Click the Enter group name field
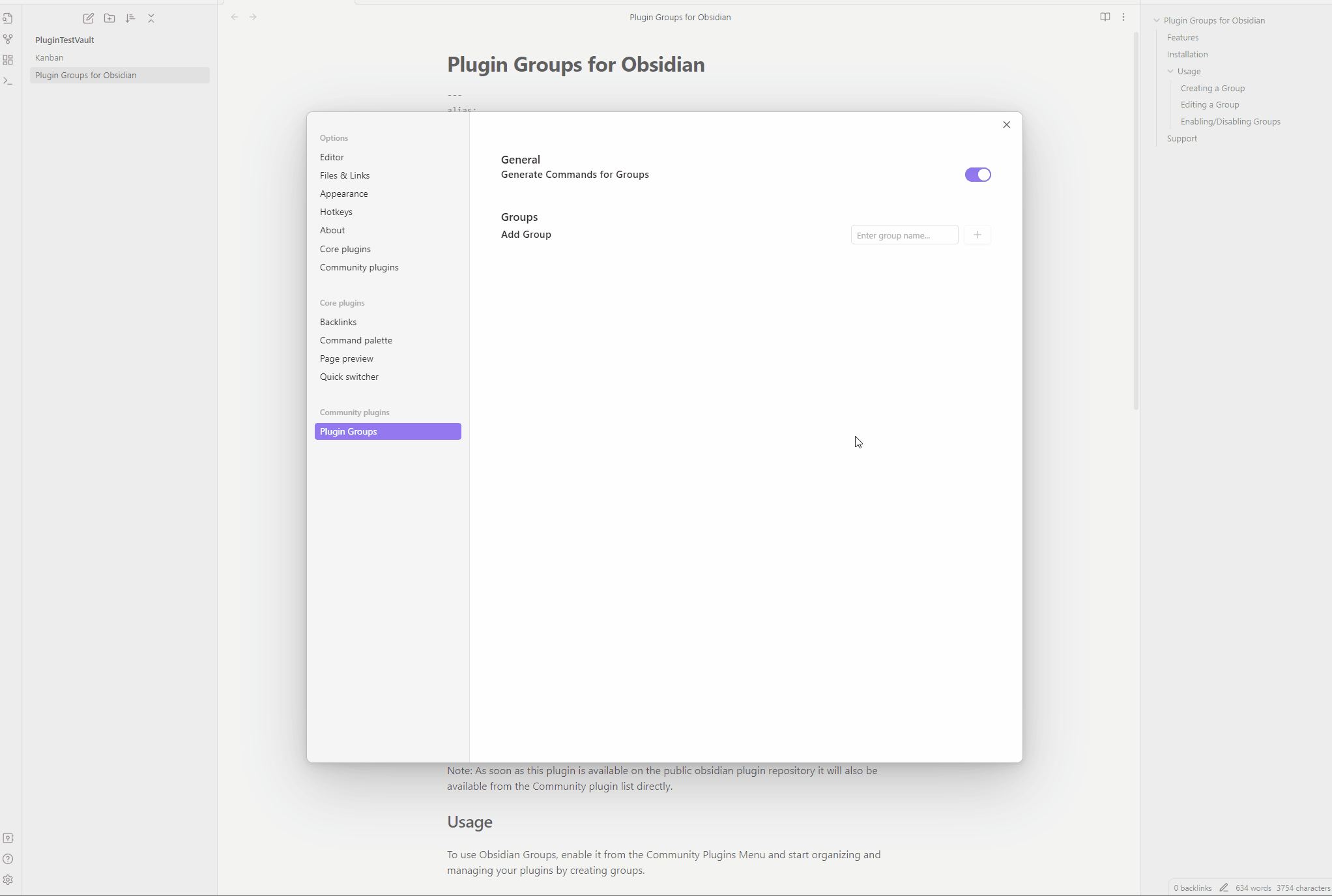The width and height of the screenshot is (1332, 896). 904,235
